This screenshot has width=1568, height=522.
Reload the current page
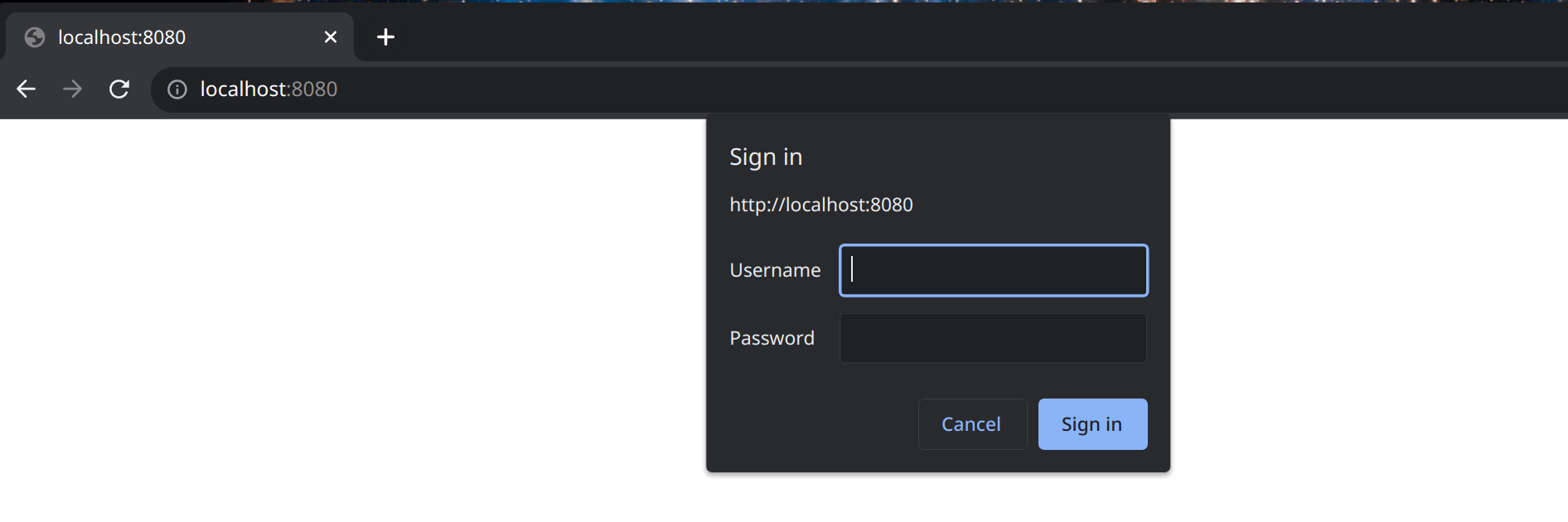(x=119, y=89)
